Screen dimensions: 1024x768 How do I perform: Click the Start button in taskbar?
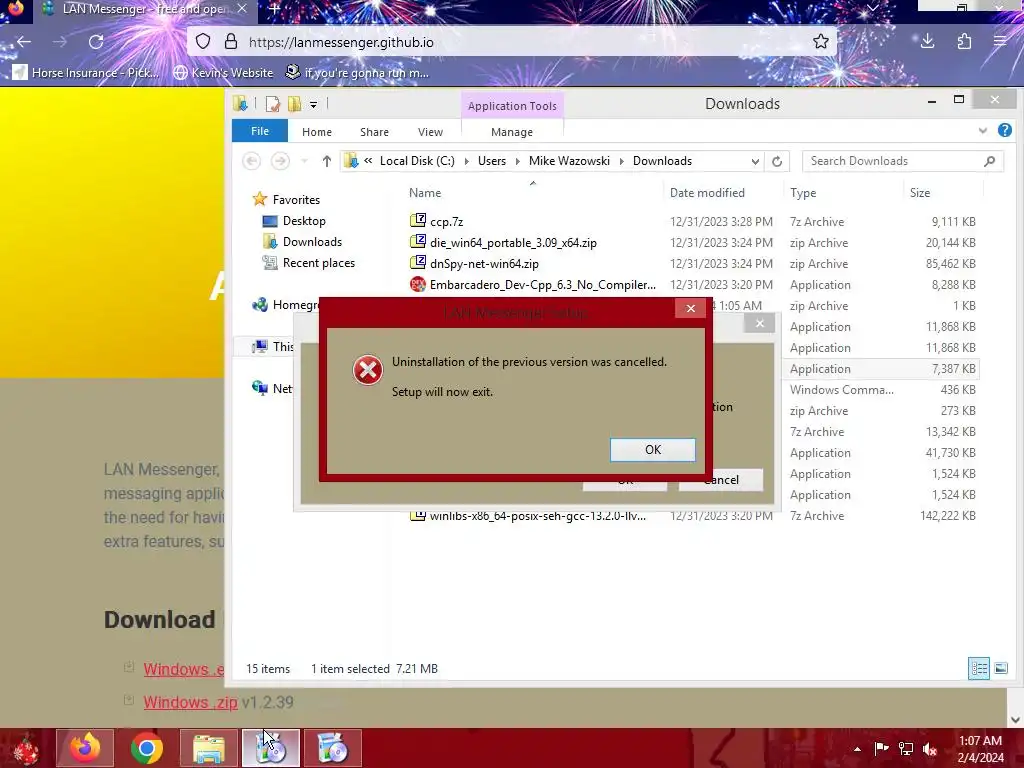coord(25,748)
